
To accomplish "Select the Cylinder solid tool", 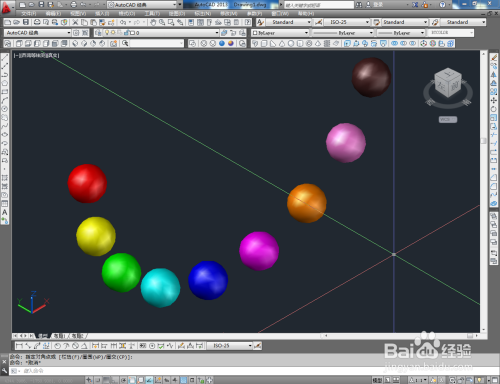I will [x=300, y=44].
